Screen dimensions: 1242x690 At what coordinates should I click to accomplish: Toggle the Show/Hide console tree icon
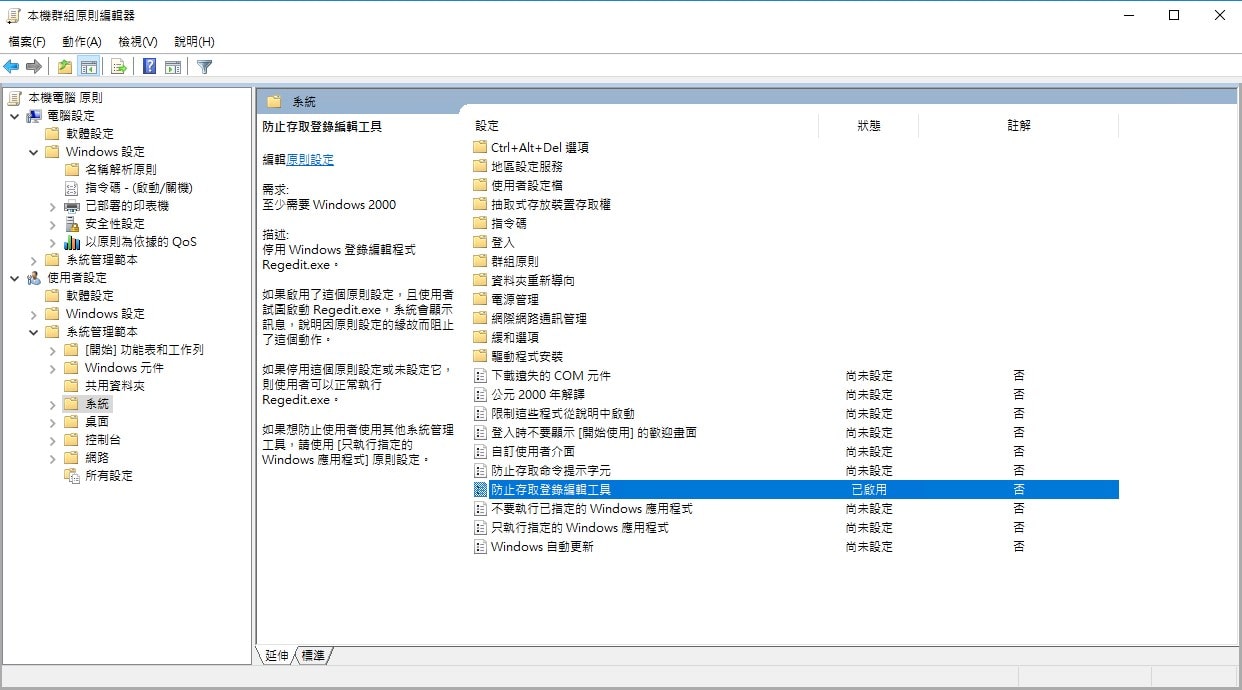[x=89, y=67]
